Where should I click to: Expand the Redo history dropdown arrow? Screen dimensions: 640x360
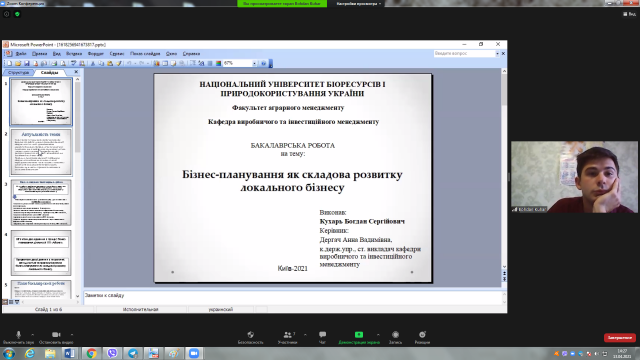148,63
